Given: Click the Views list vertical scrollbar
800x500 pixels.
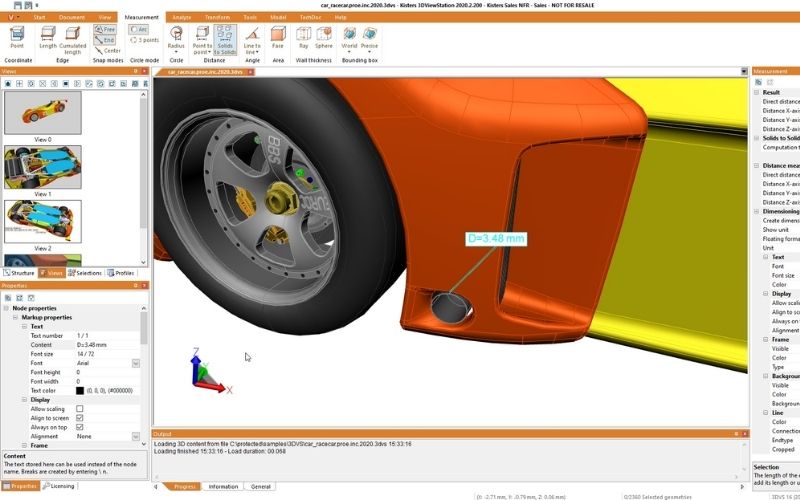Looking at the screenshot, I should click(143, 179).
